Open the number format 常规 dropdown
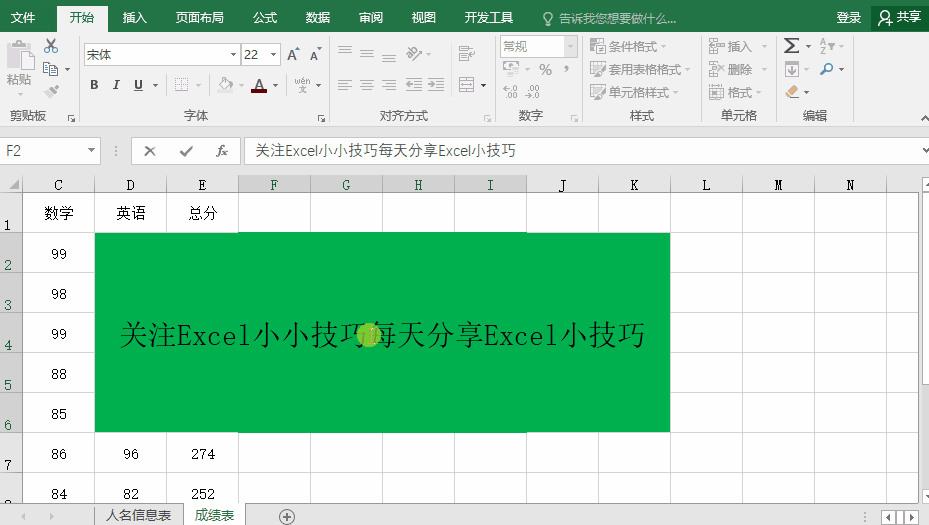Image resolution: width=929 pixels, height=525 pixels. pyautogui.click(x=571, y=46)
